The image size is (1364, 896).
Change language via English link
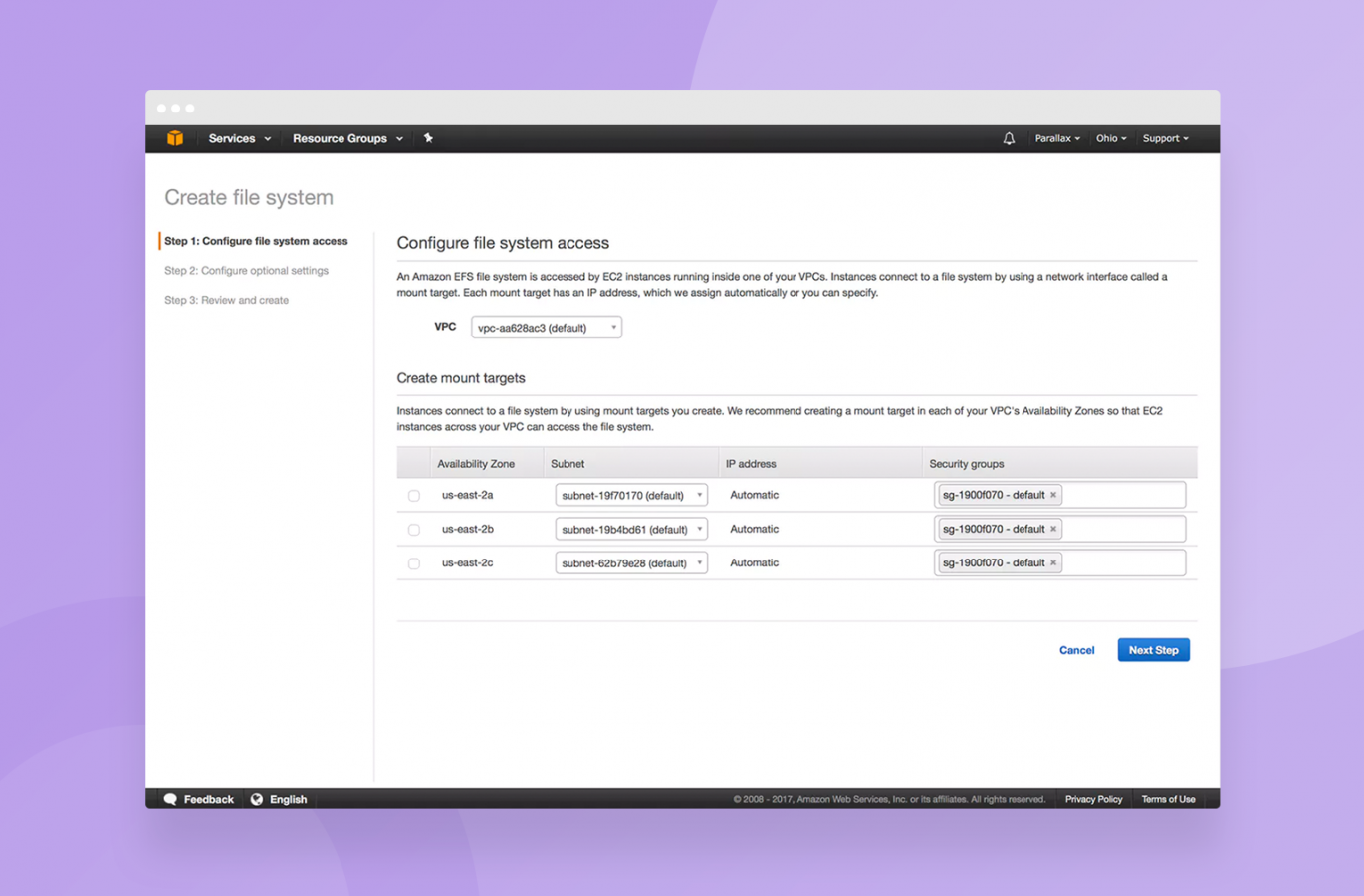pyautogui.click(x=288, y=799)
